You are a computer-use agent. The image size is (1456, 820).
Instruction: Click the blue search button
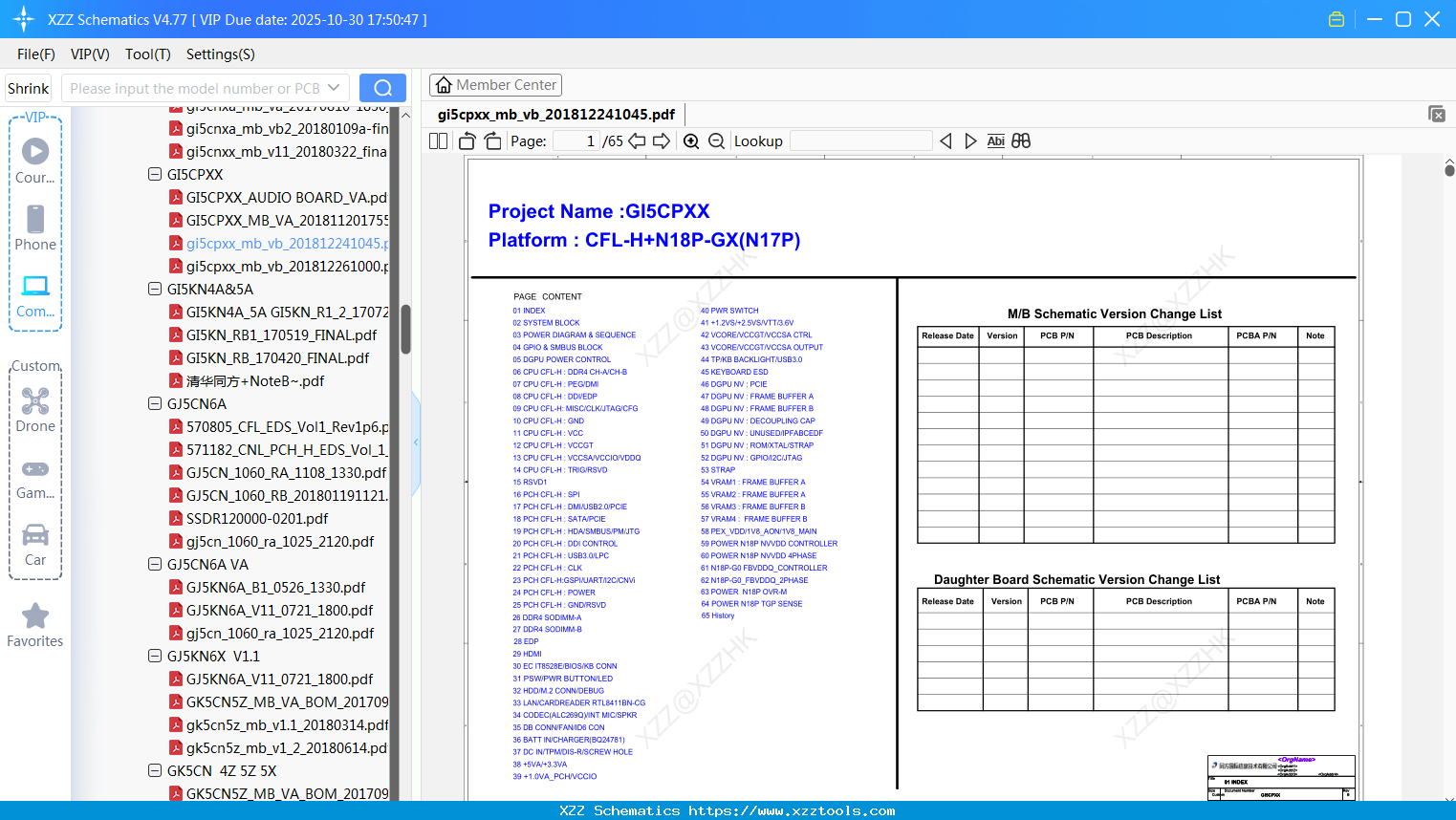[x=382, y=88]
